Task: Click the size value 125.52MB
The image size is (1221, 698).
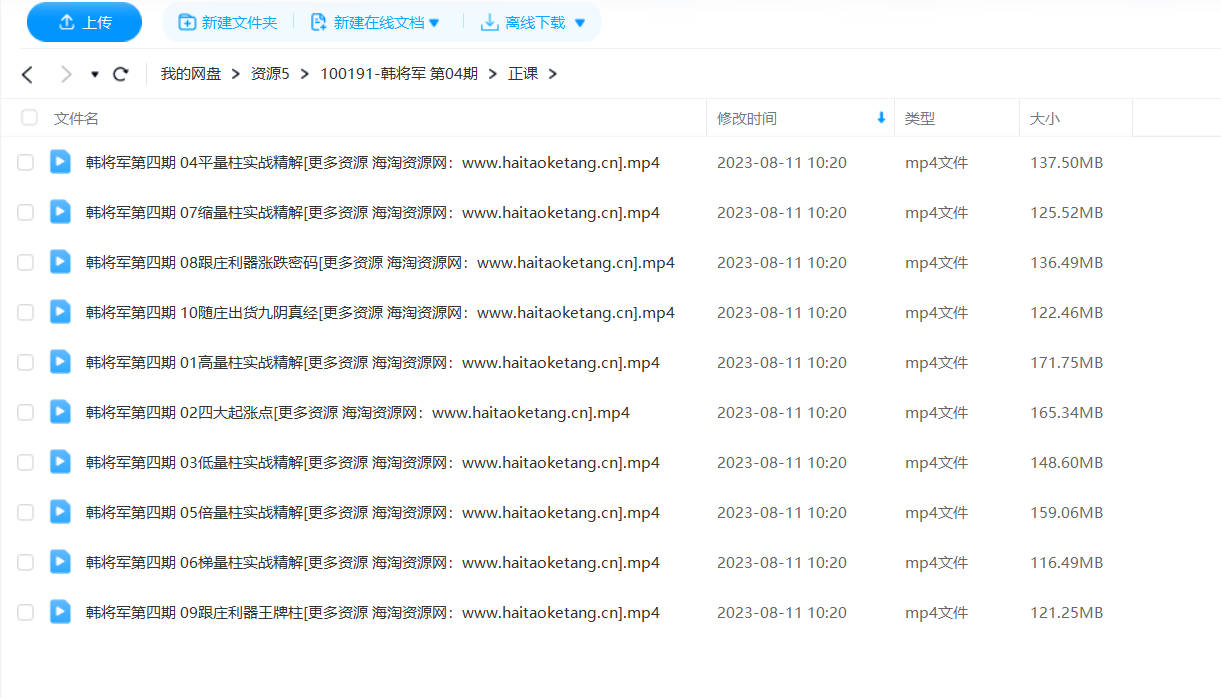Action: pos(1067,212)
